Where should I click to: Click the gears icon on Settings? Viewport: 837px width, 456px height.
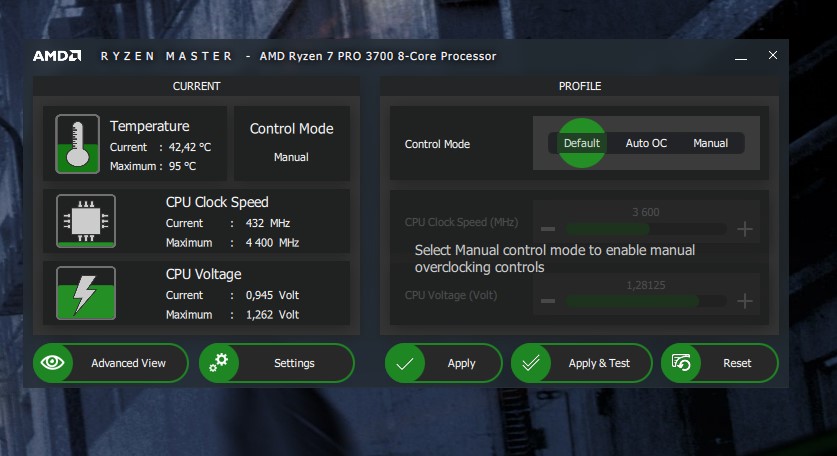pyautogui.click(x=218, y=363)
